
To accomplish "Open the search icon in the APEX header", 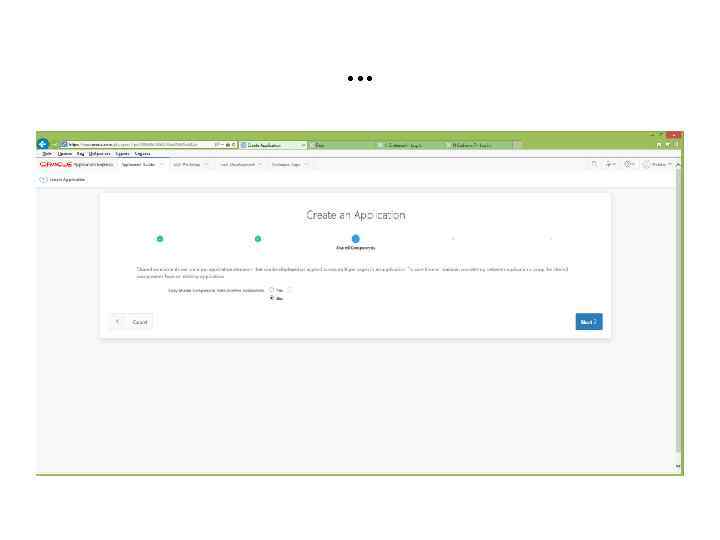I will pos(594,164).
